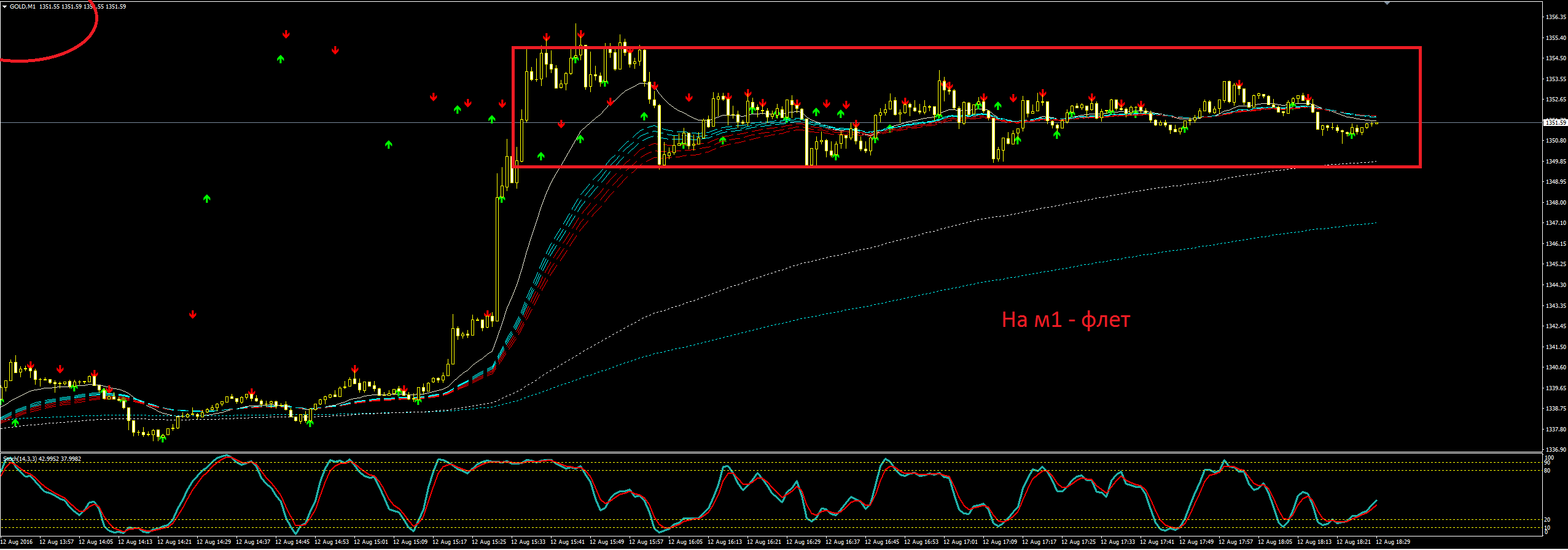Click the 12 Aug 15:01 time label

coord(371,542)
